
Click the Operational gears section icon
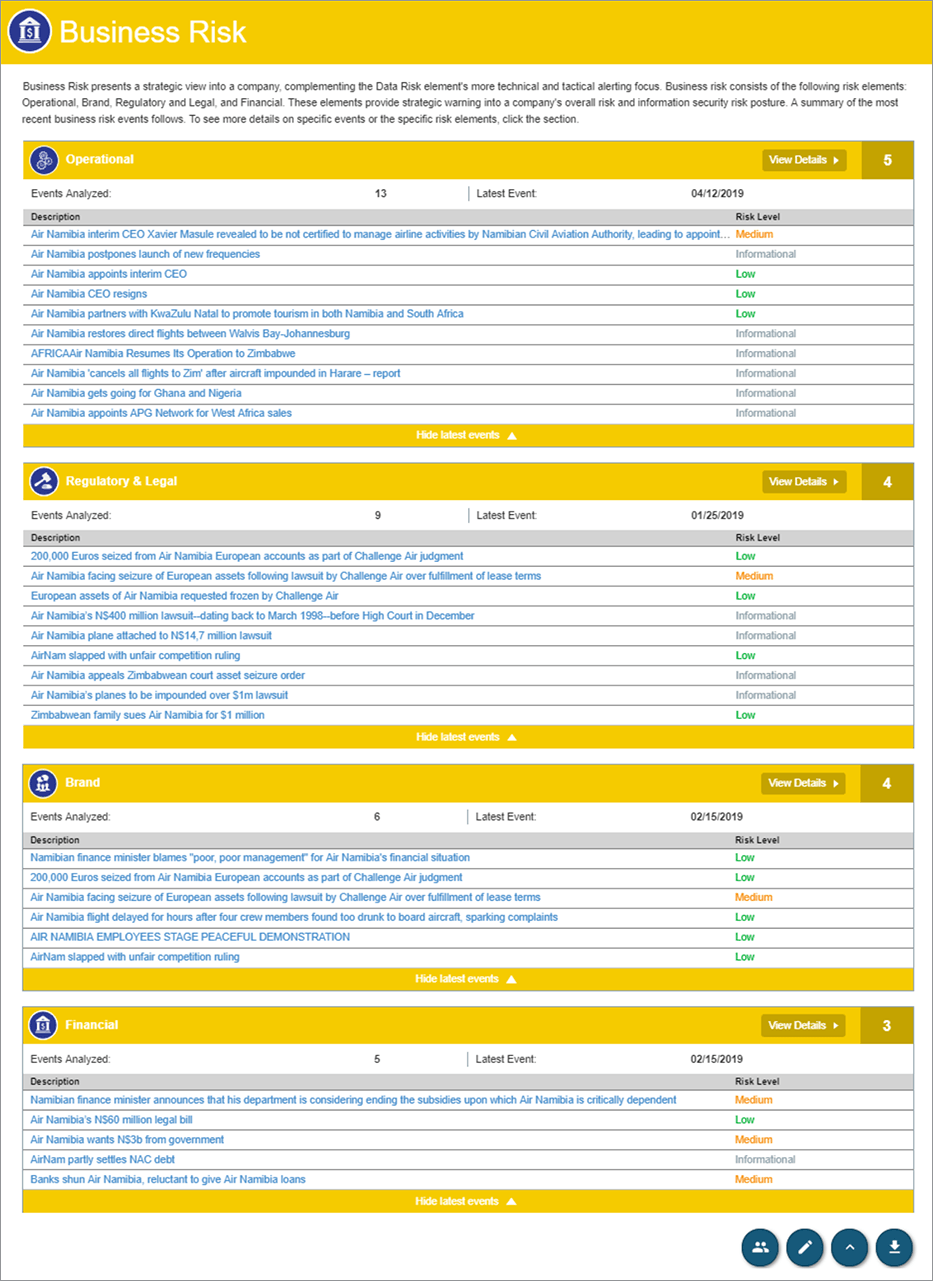[x=43, y=160]
